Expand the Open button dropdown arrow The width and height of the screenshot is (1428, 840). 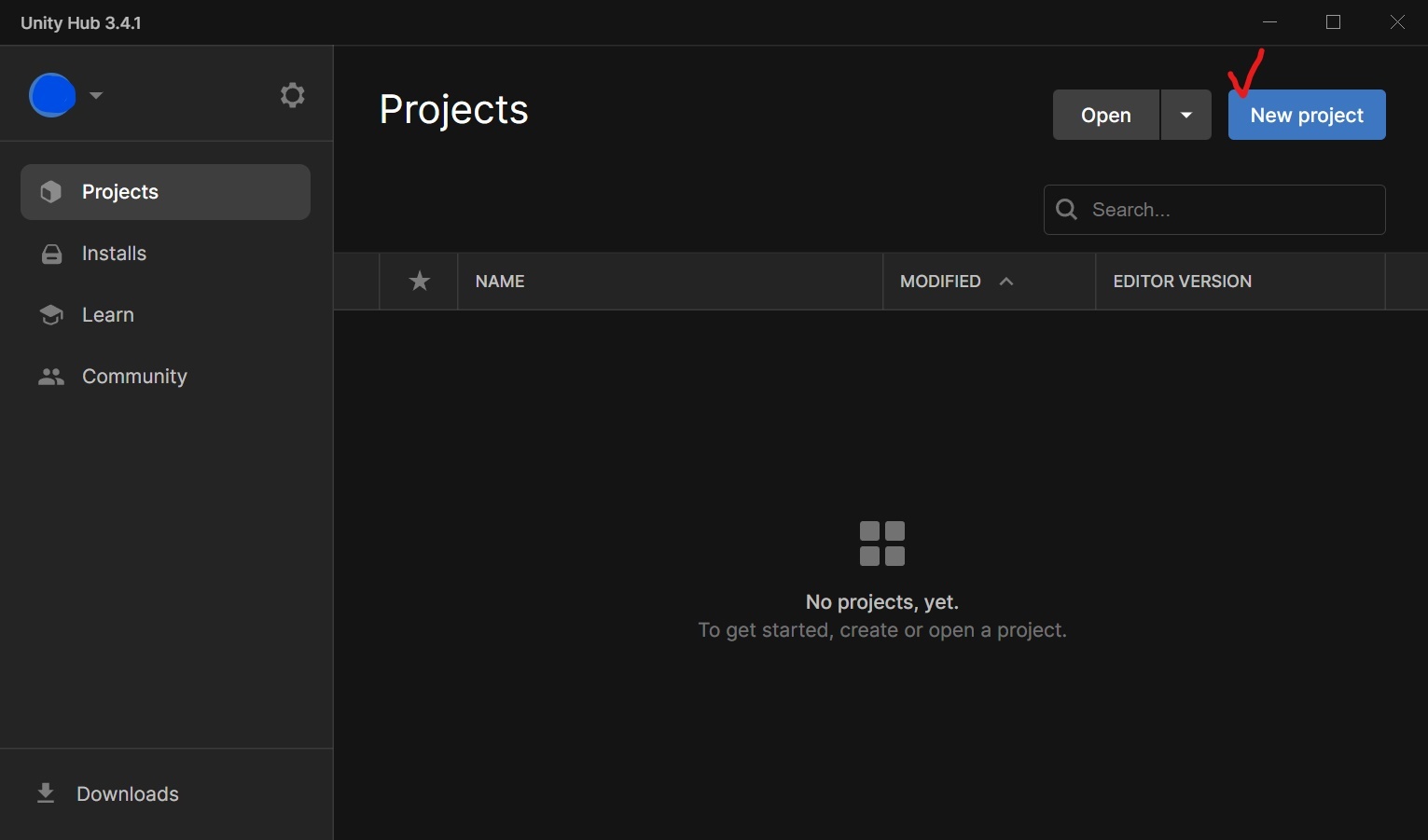[x=1186, y=115]
